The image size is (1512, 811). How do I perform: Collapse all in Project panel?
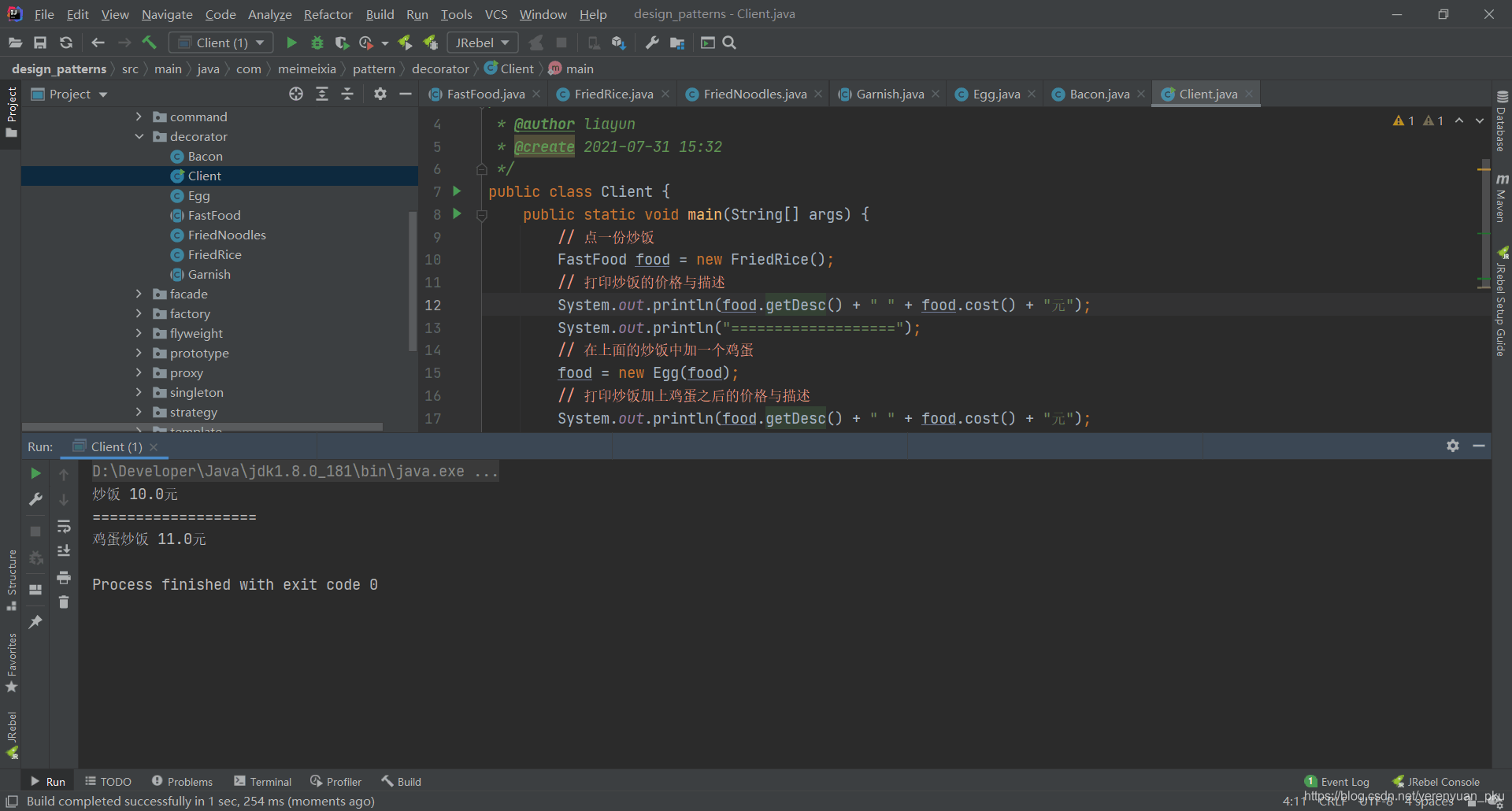(347, 94)
